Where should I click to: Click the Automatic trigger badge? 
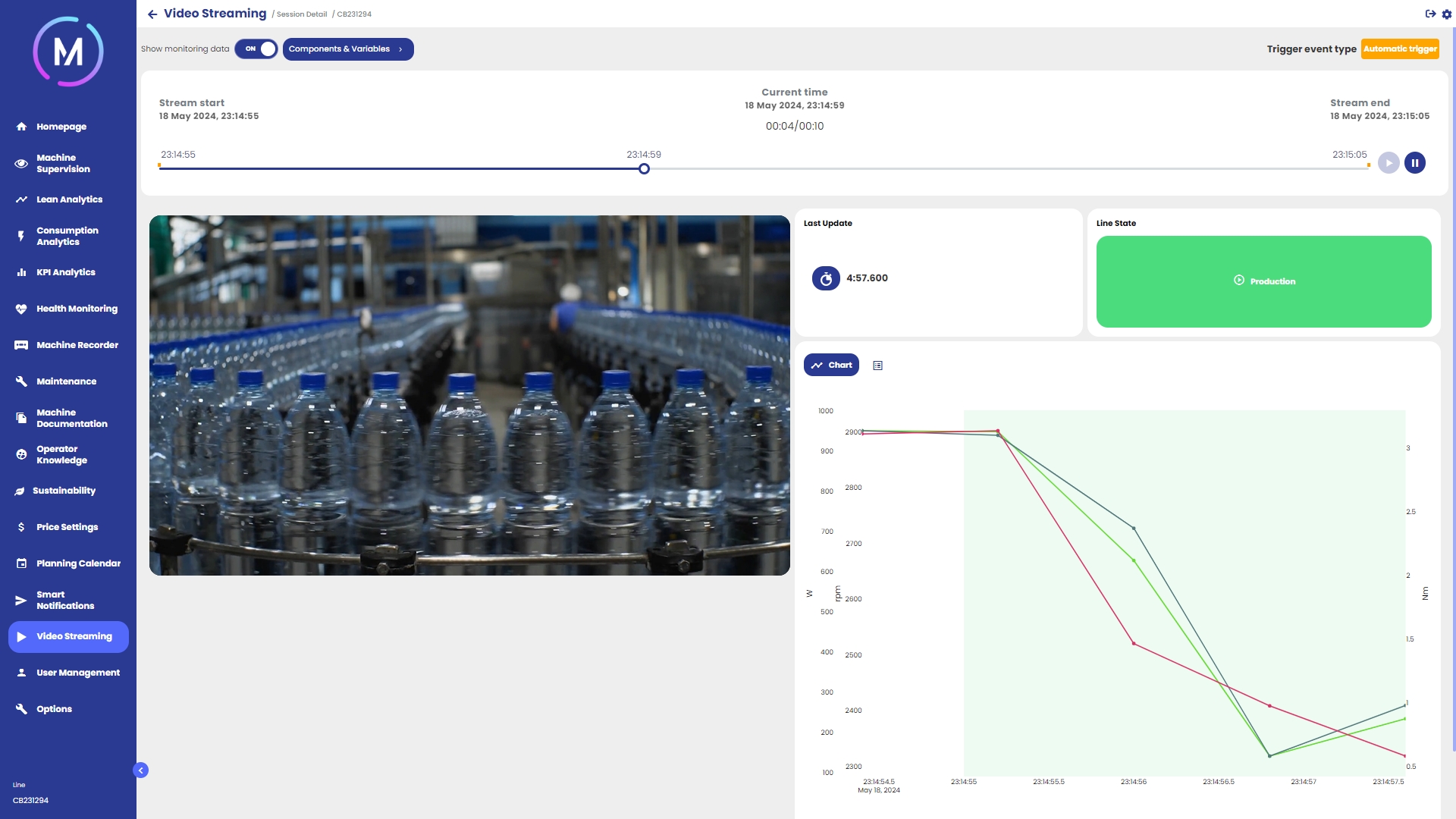pos(1400,49)
